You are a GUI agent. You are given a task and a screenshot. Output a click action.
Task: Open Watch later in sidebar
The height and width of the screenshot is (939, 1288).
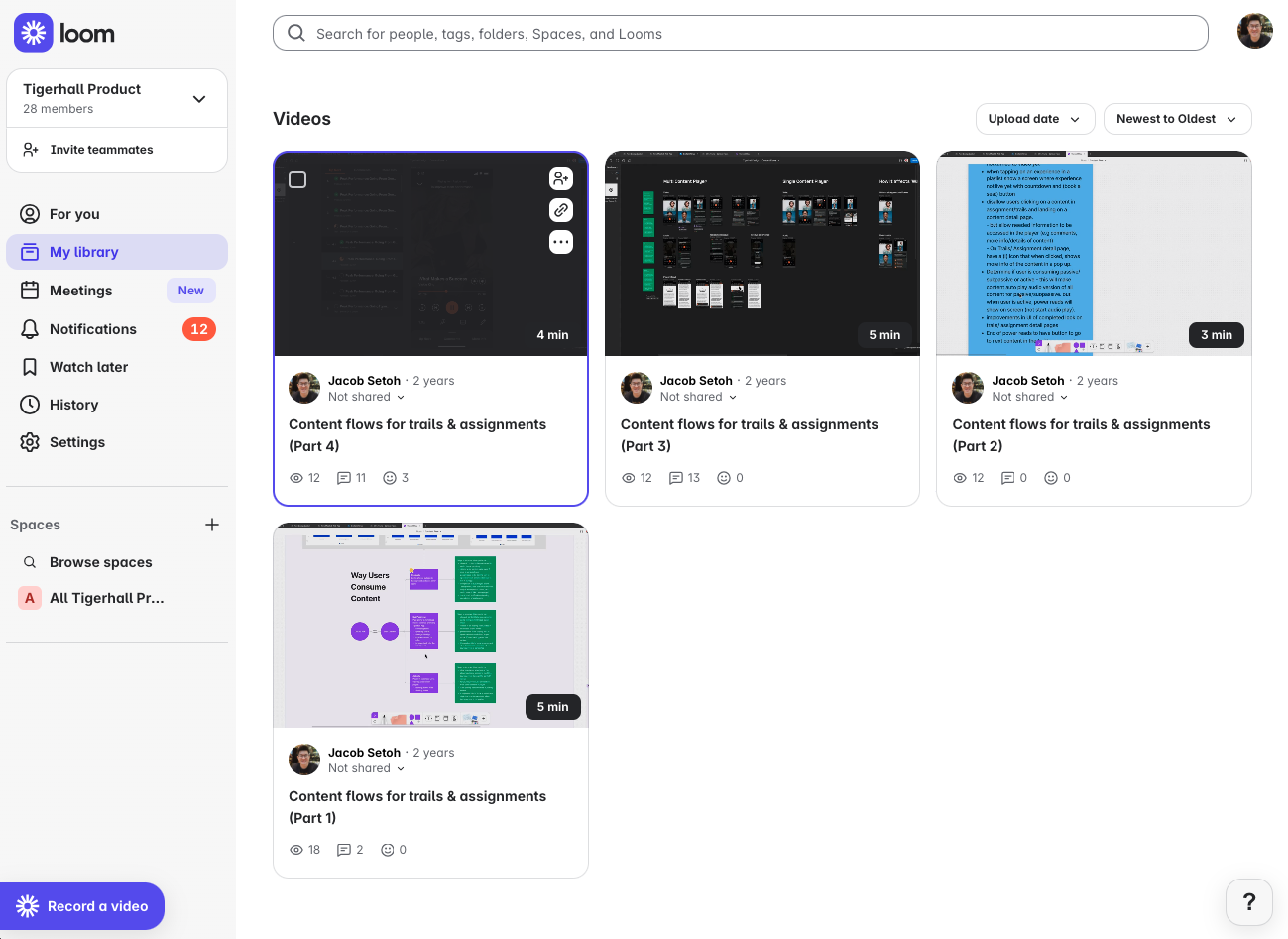[89, 367]
